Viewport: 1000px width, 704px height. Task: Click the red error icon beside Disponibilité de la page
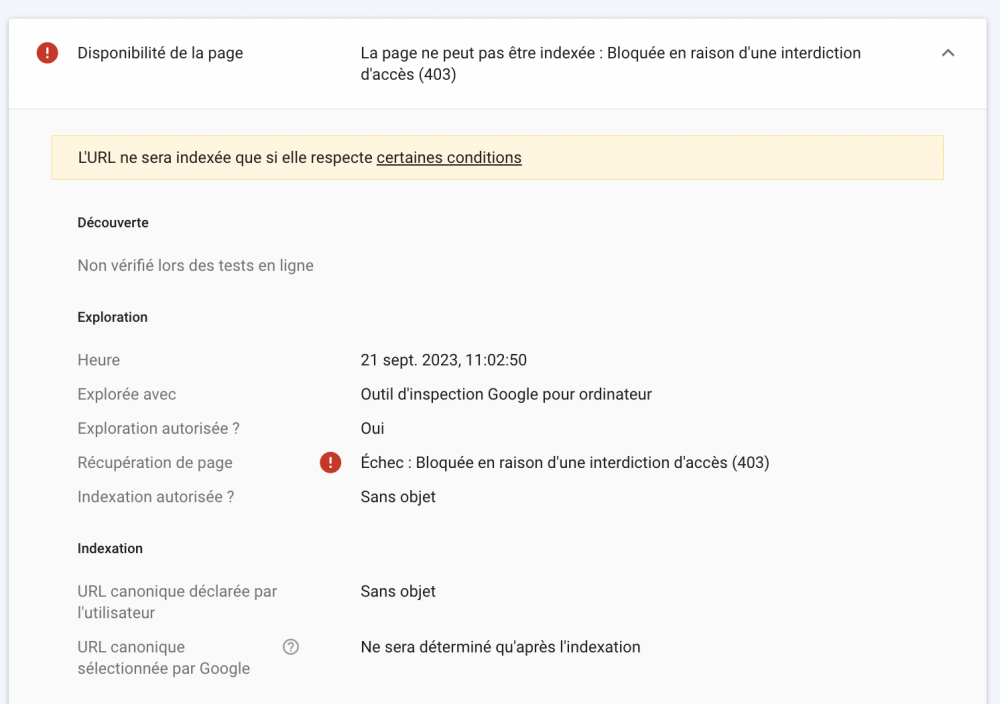47,53
